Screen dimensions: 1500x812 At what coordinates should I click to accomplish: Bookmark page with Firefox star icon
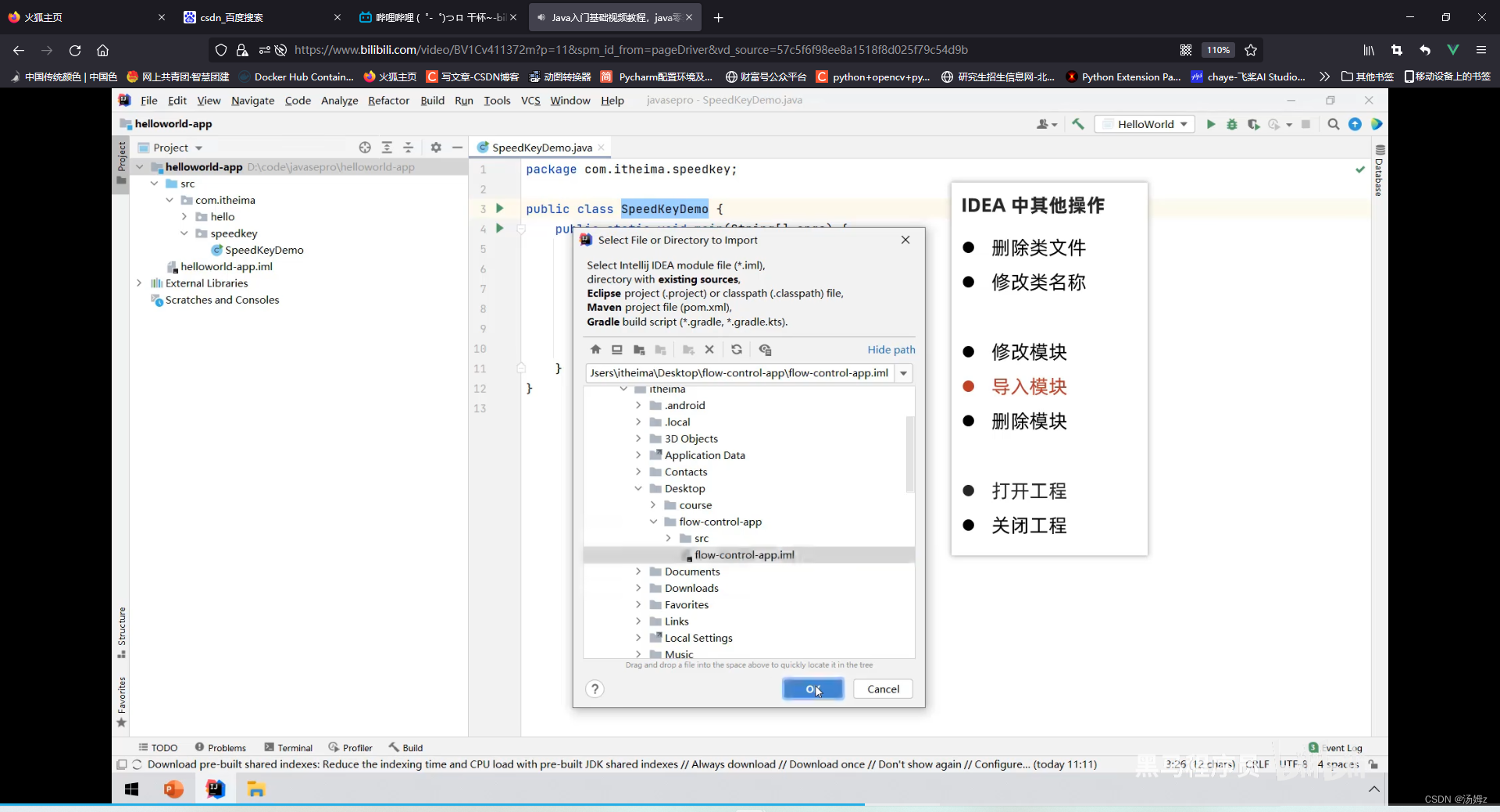1251,50
